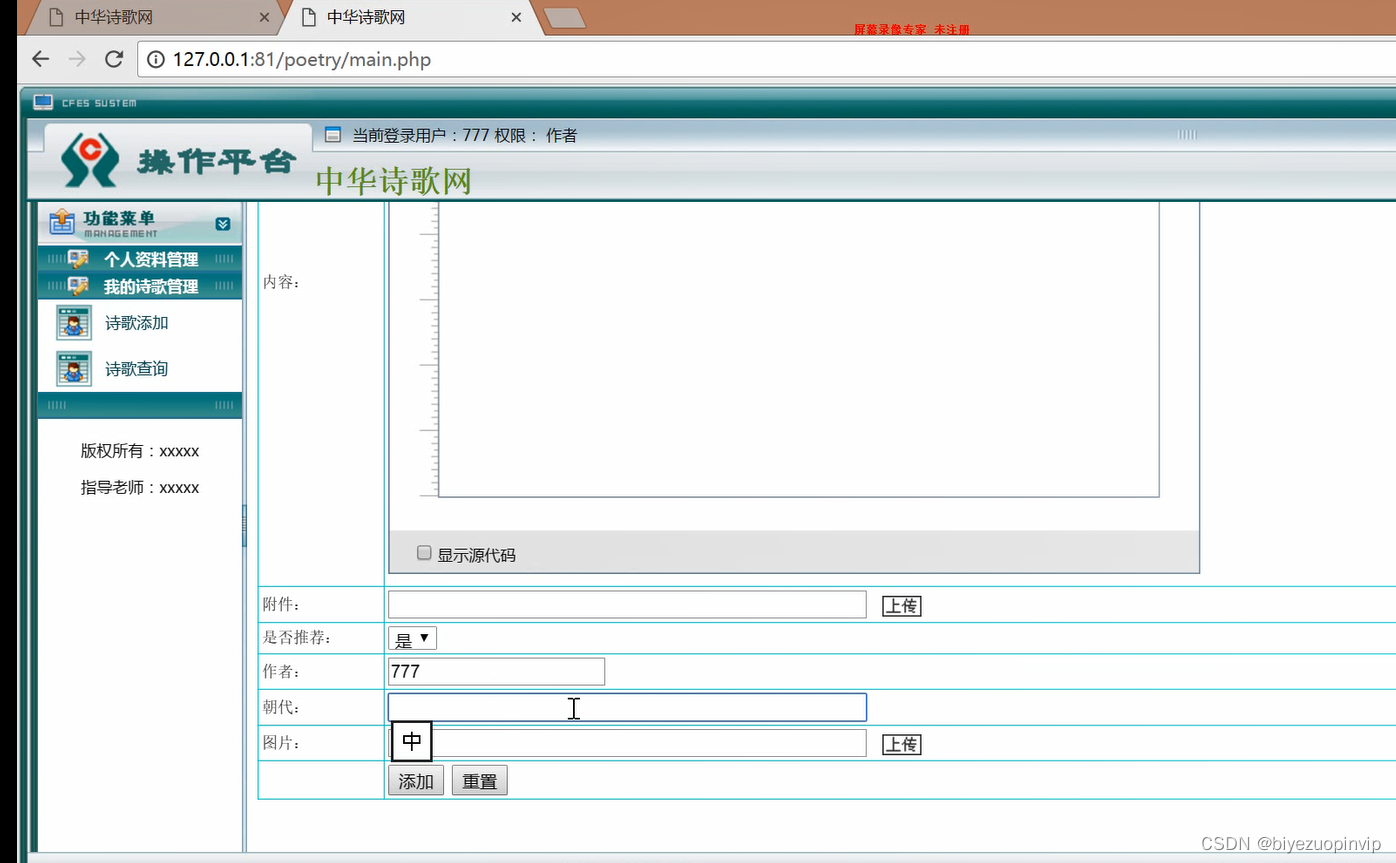Click the 图片 input field
1396x863 pixels.
(x=627, y=743)
